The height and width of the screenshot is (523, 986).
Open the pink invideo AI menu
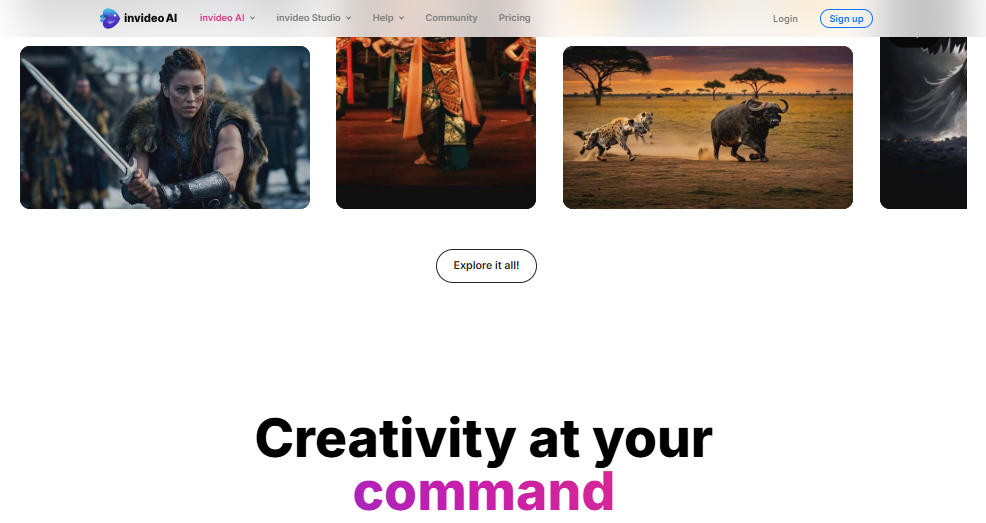[x=222, y=18]
